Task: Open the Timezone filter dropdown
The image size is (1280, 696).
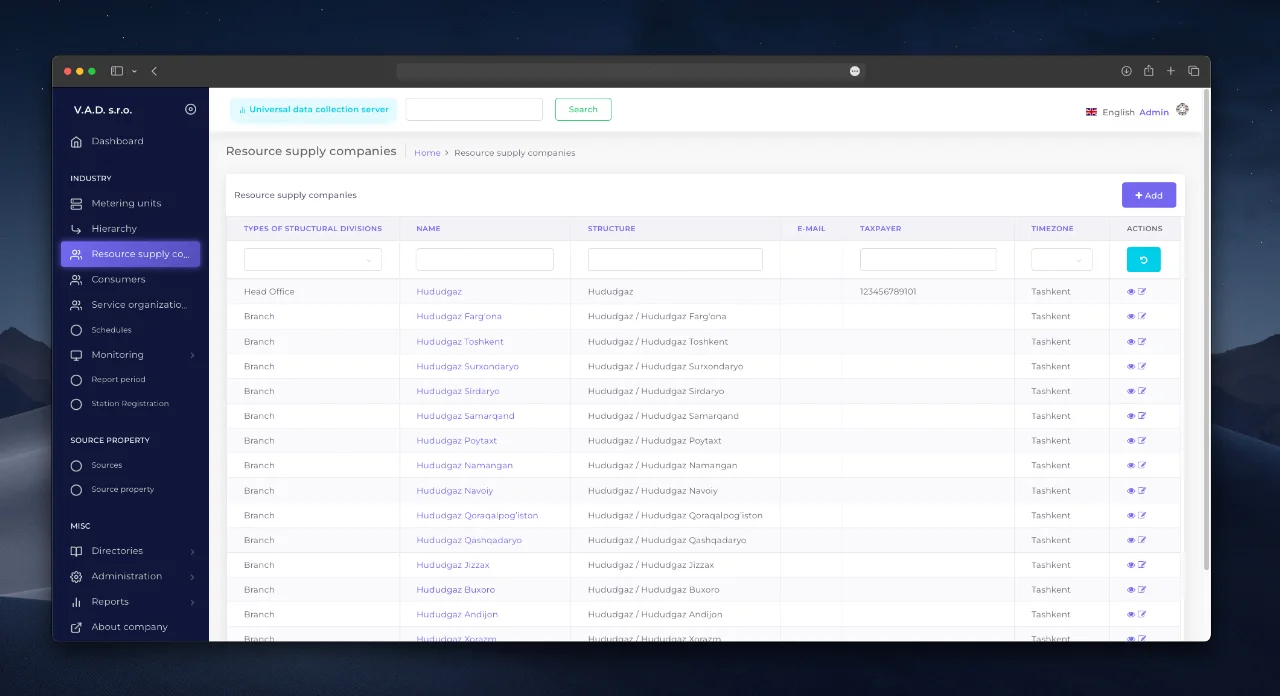Action: coord(1061,260)
